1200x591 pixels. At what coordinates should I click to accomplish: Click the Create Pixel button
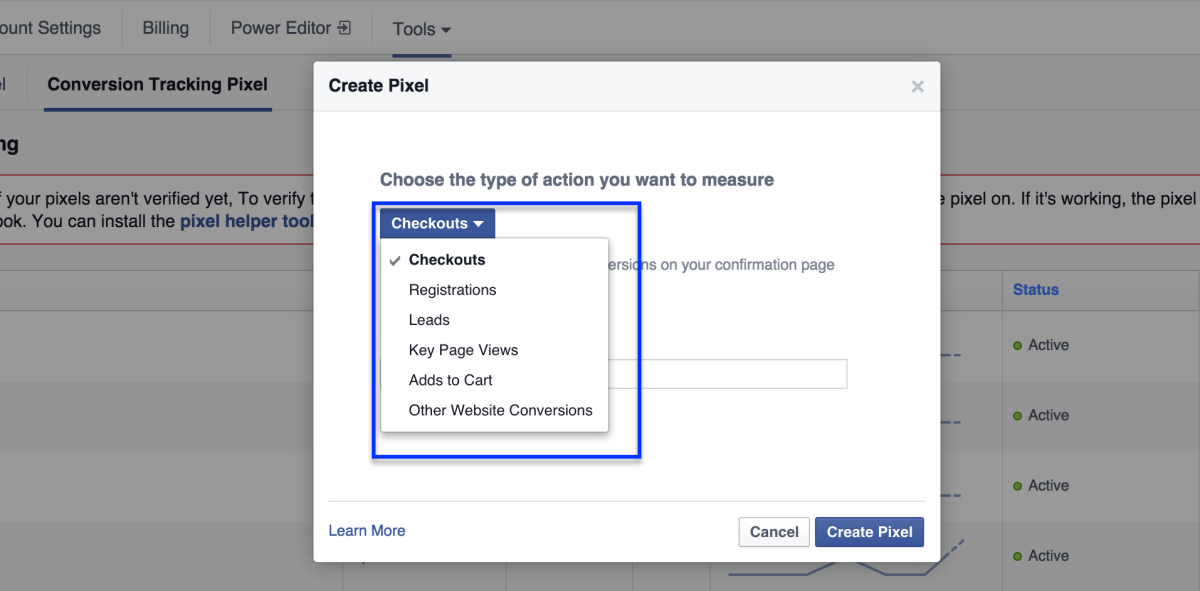(x=869, y=531)
